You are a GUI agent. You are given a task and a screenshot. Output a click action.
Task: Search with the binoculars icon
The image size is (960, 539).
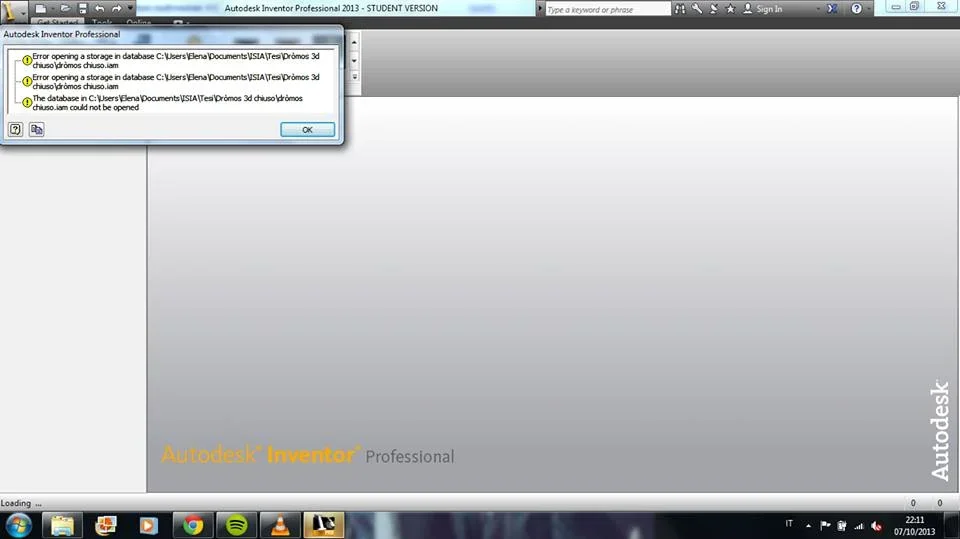tap(680, 9)
